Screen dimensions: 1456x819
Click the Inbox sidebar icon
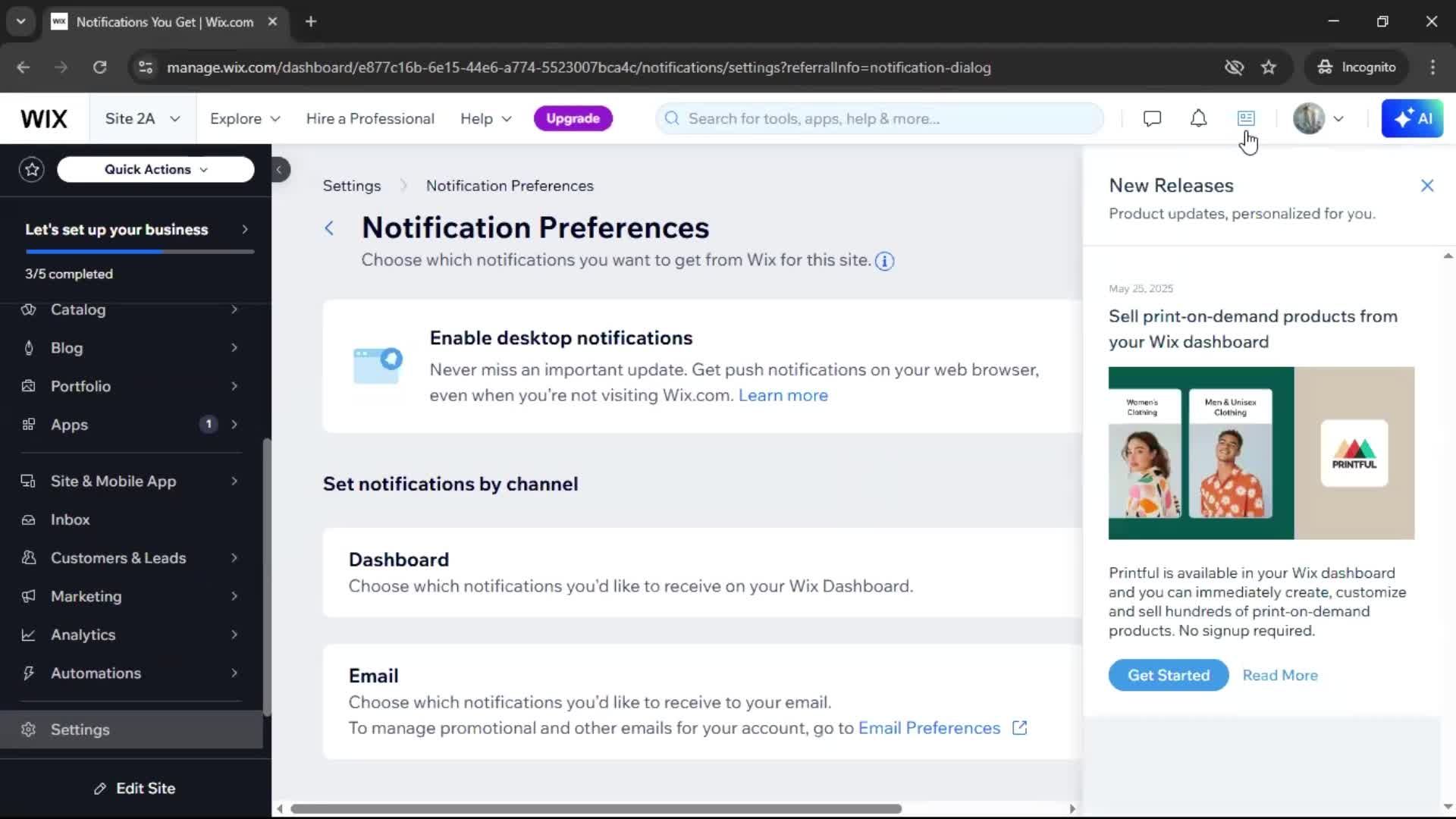tap(29, 519)
